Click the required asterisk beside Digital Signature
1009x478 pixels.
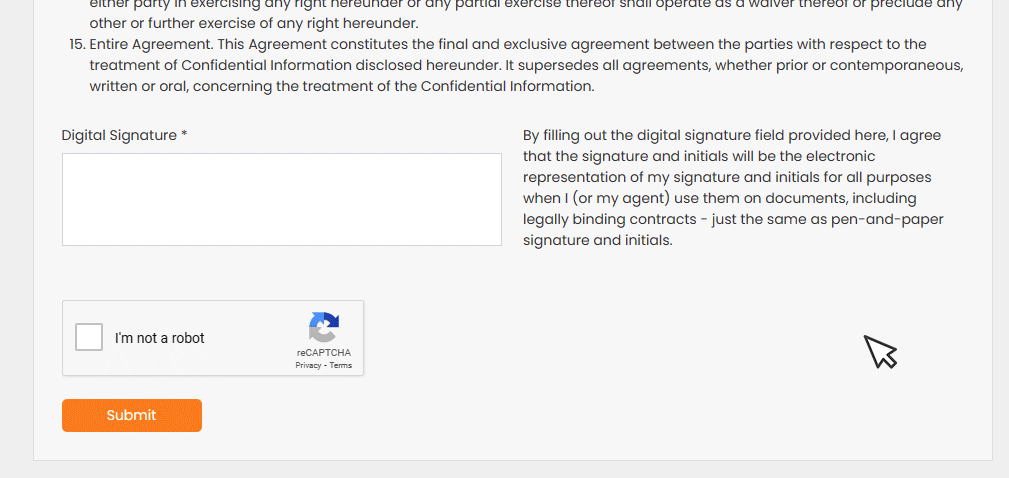(x=184, y=135)
